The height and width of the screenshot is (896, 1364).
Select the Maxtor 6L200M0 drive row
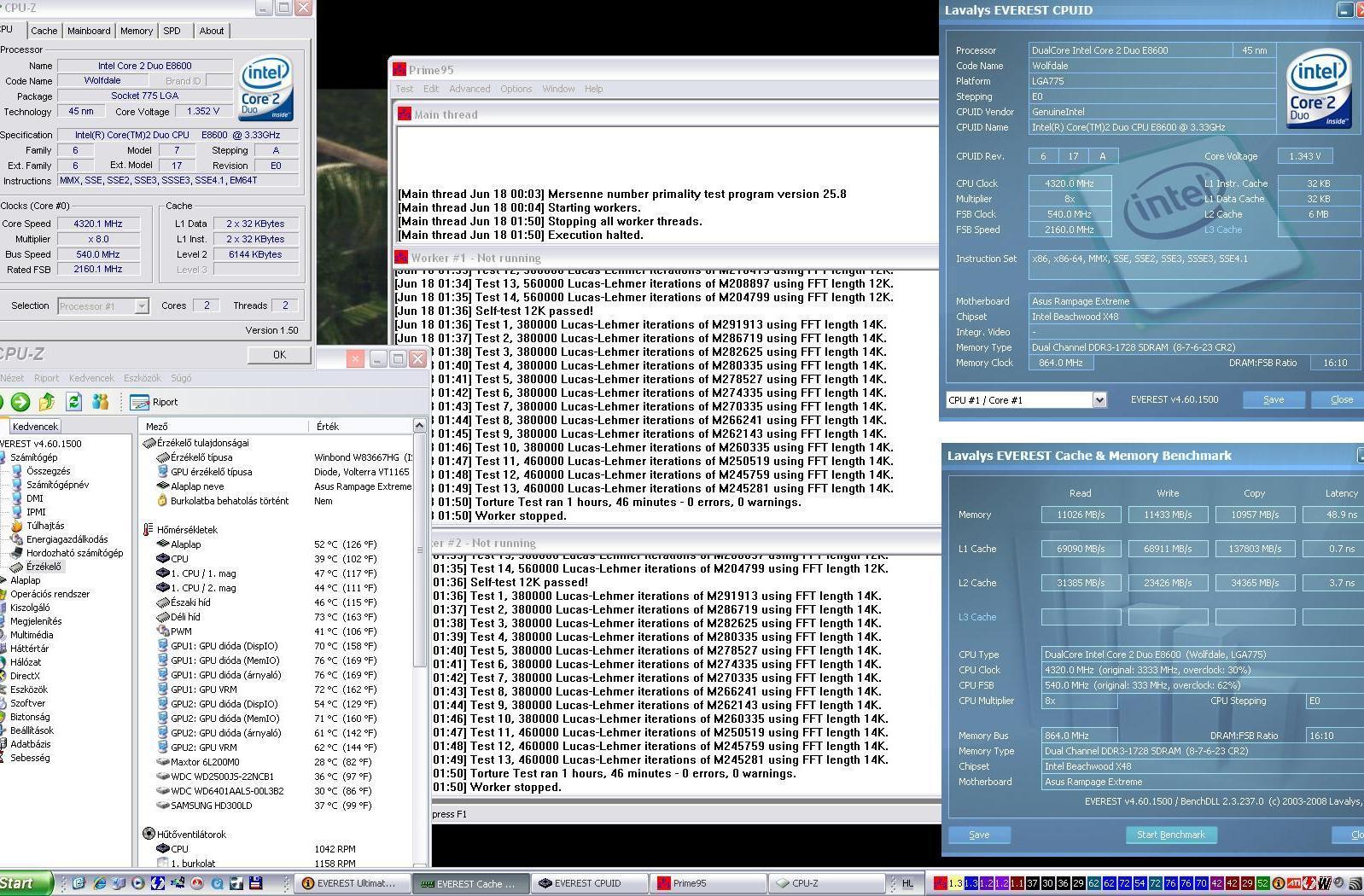click(x=277, y=762)
